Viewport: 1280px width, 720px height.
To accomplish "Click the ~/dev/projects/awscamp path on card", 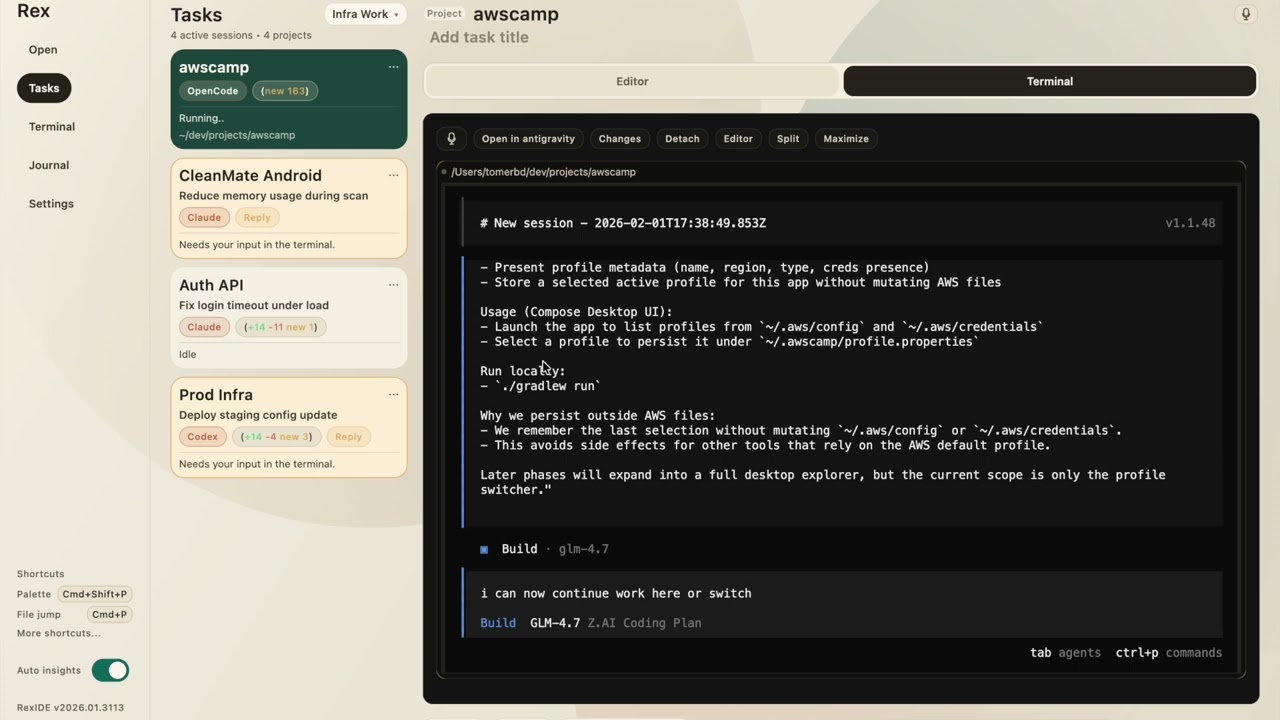I will [237, 135].
